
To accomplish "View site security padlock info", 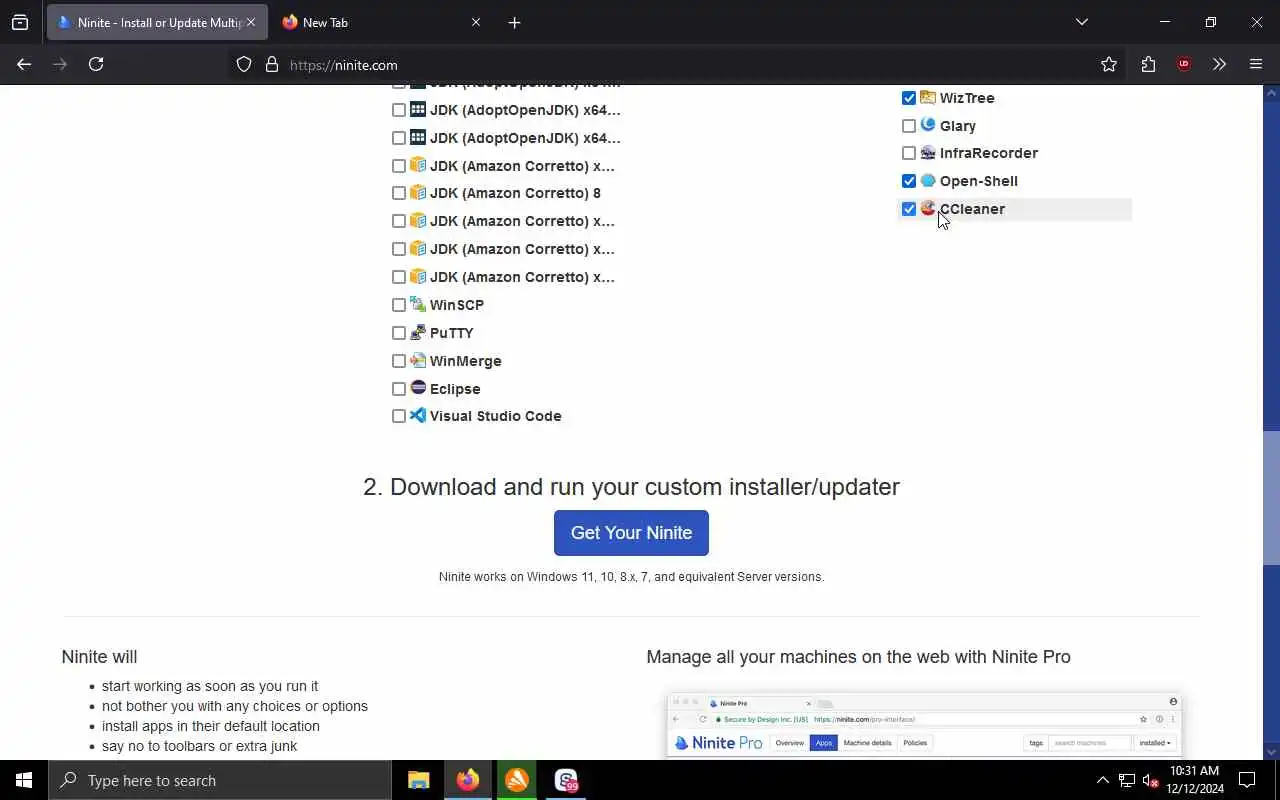I will pos(272,64).
